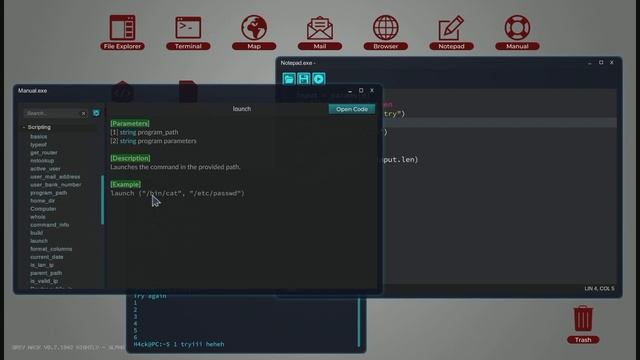
Task: Focus the Manual search input field
Action: pos(52,113)
